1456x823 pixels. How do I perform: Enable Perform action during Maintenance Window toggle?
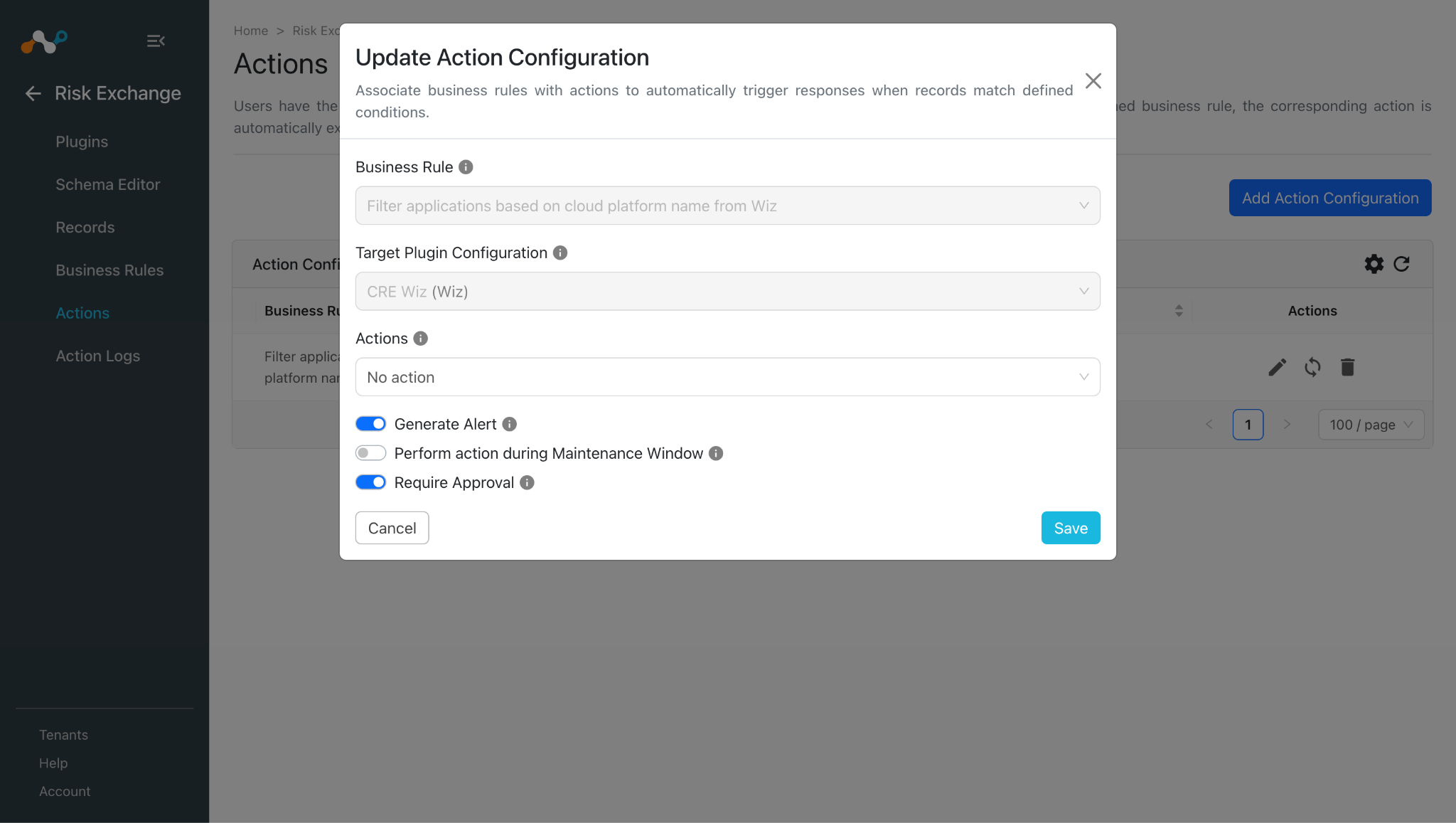pyautogui.click(x=370, y=453)
